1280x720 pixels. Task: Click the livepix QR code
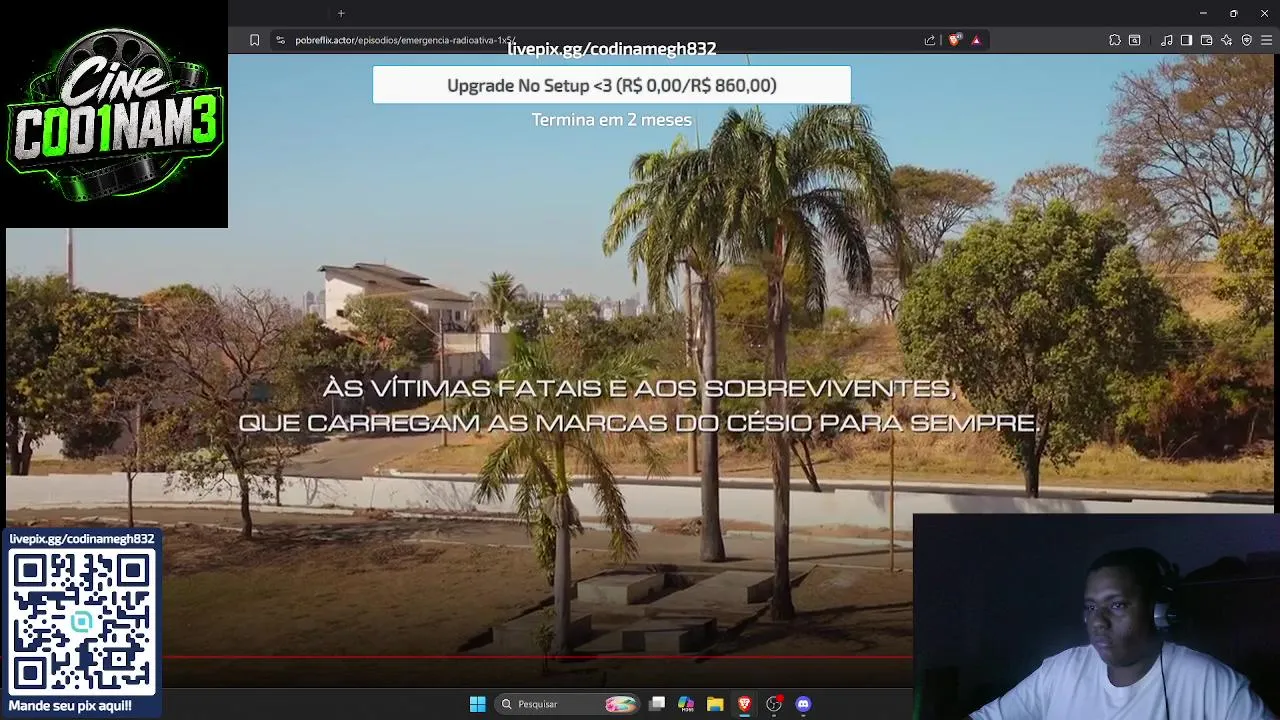click(82, 621)
